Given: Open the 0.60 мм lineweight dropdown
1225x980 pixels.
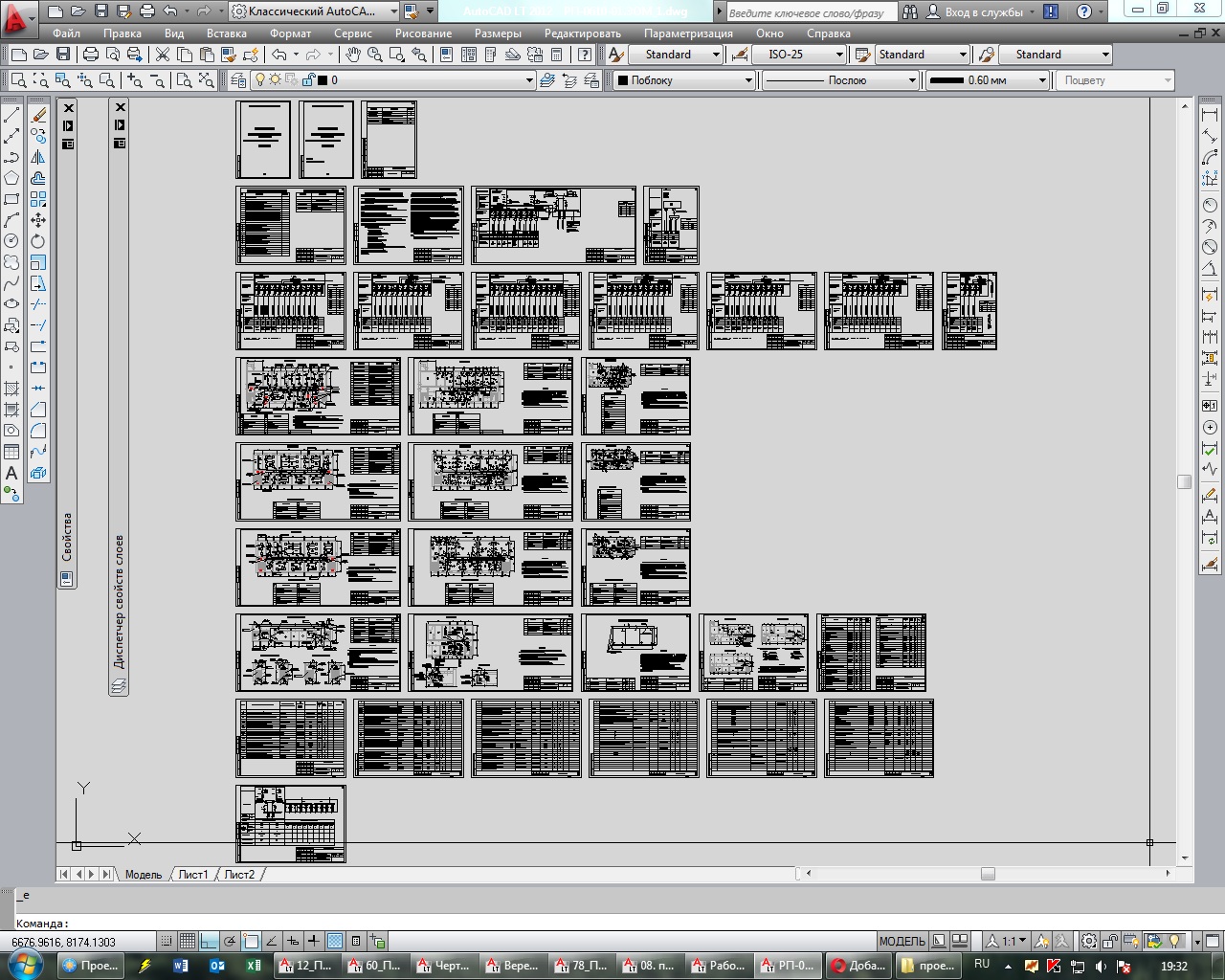Looking at the screenshot, I should (x=988, y=80).
